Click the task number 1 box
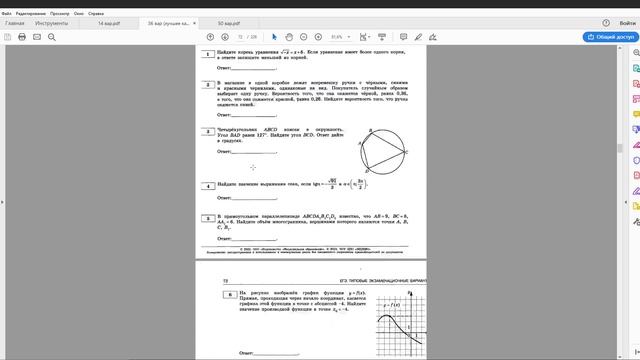The height and width of the screenshot is (360, 640). coord(208,54)
